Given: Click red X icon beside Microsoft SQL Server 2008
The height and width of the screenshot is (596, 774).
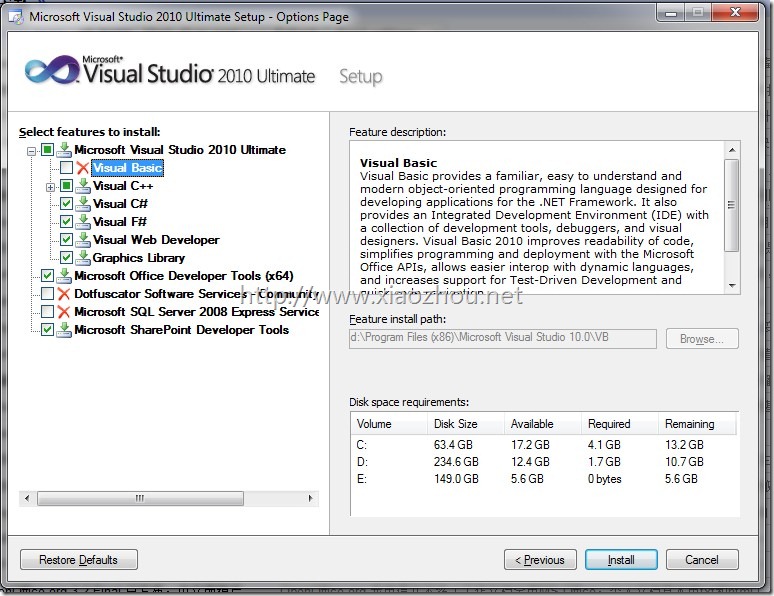Looking at the screenshot, I should pos(63,312).
